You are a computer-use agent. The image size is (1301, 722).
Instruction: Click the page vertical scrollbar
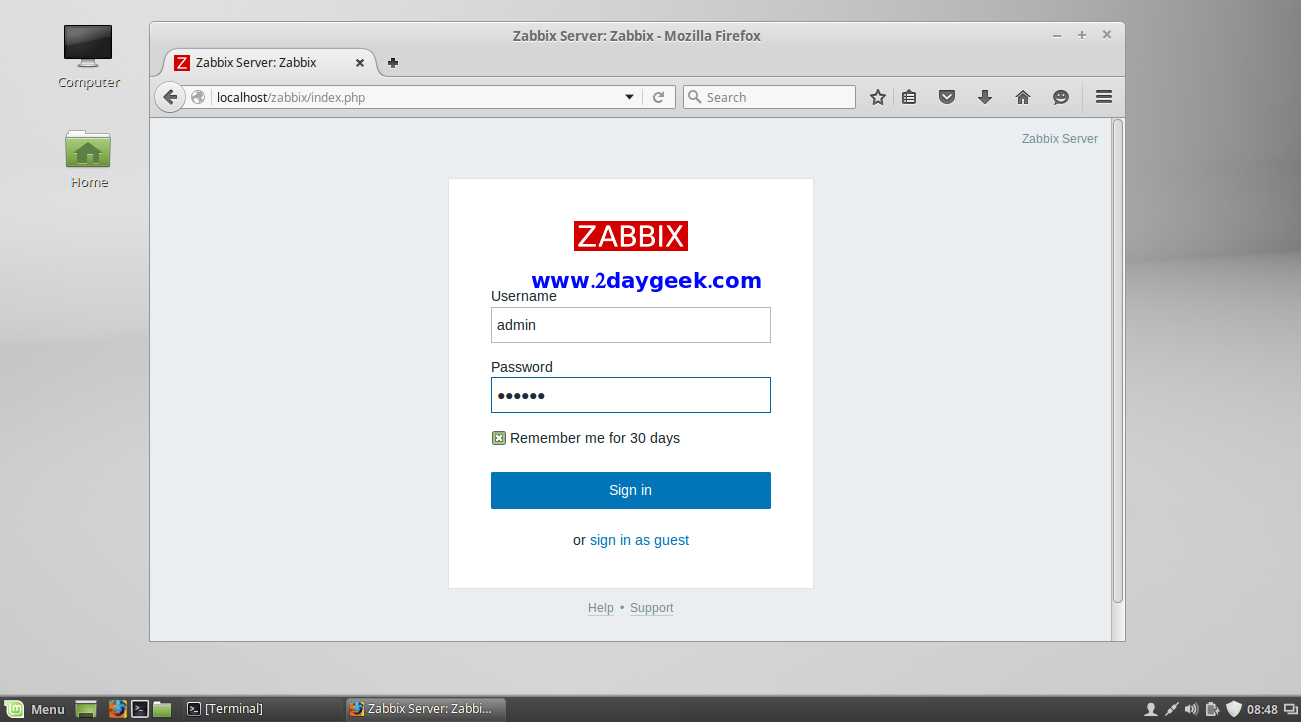[x=1118, y=360]
